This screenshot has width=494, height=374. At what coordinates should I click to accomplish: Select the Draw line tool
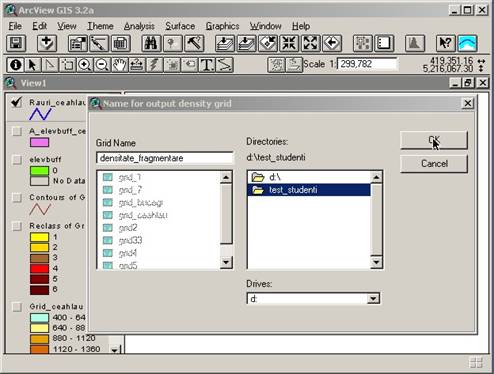click(x=224, y=65)
